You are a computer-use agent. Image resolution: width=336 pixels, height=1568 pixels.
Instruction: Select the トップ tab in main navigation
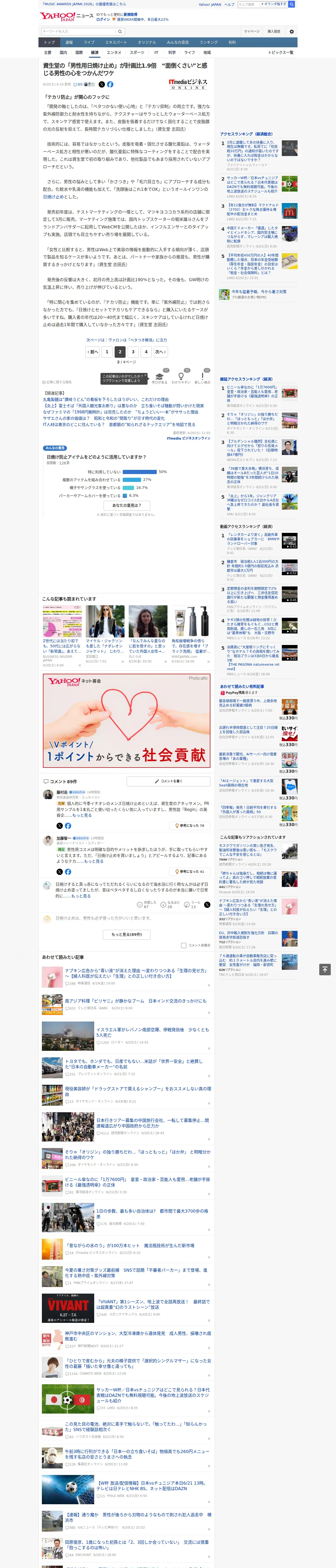tap(49, 43)
